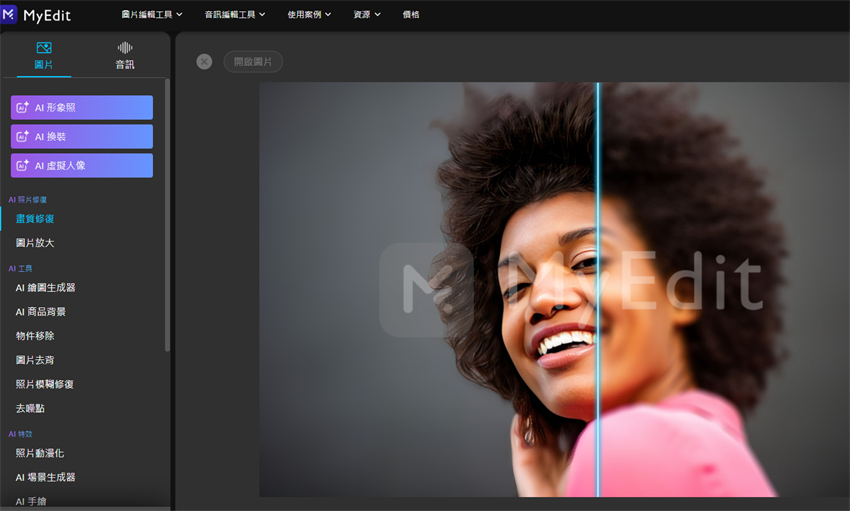Open the 照片模糊修復 tool
Screen dimensions: 850x511
(x=44, y=384)
